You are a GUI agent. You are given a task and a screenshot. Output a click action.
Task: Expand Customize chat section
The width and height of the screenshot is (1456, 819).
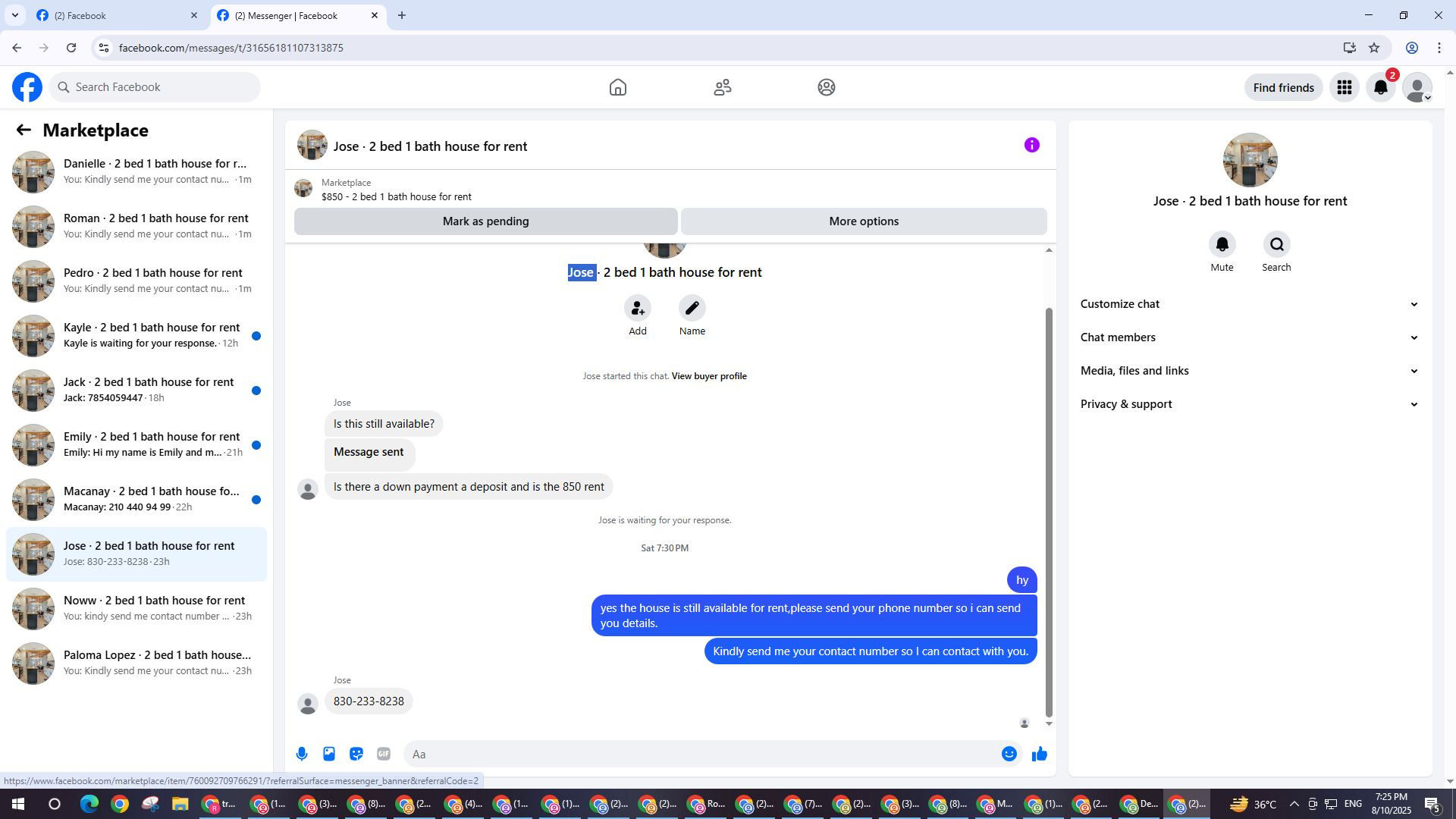pos(1249,304)
